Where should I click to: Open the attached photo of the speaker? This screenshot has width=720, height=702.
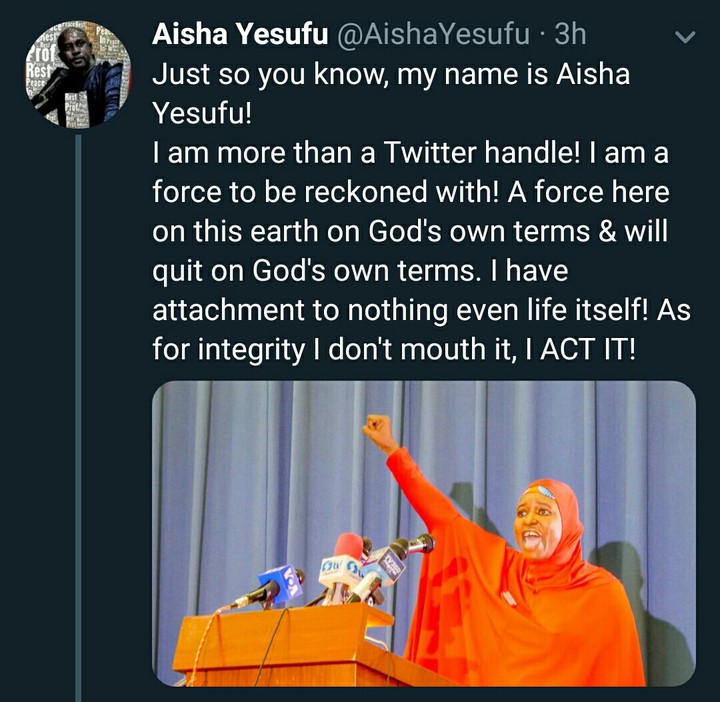click(423, 533)
